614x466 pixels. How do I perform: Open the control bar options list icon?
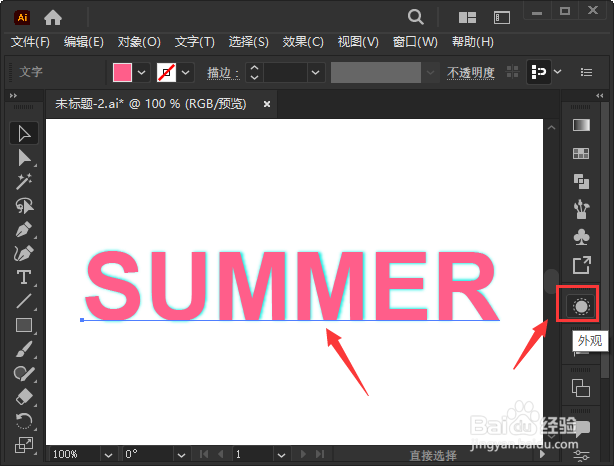(586, 72)
